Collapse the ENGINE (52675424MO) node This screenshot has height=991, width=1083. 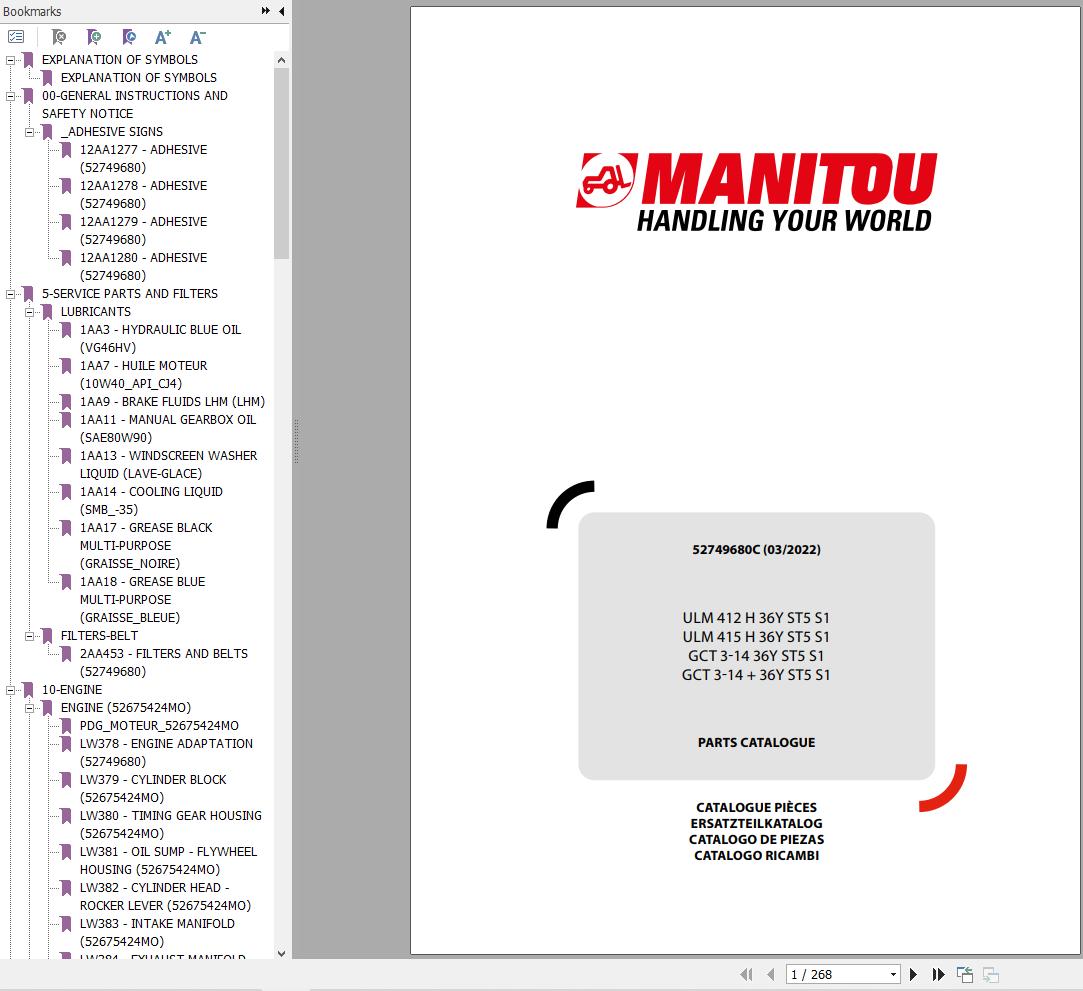click(30, 708)
